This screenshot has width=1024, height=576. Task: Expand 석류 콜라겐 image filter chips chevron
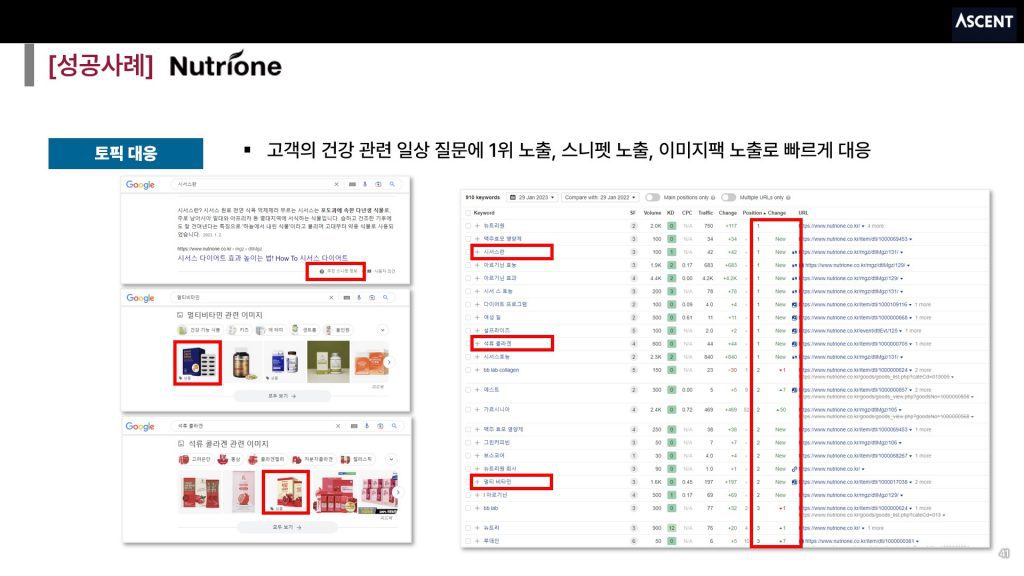tap(391, 459)
